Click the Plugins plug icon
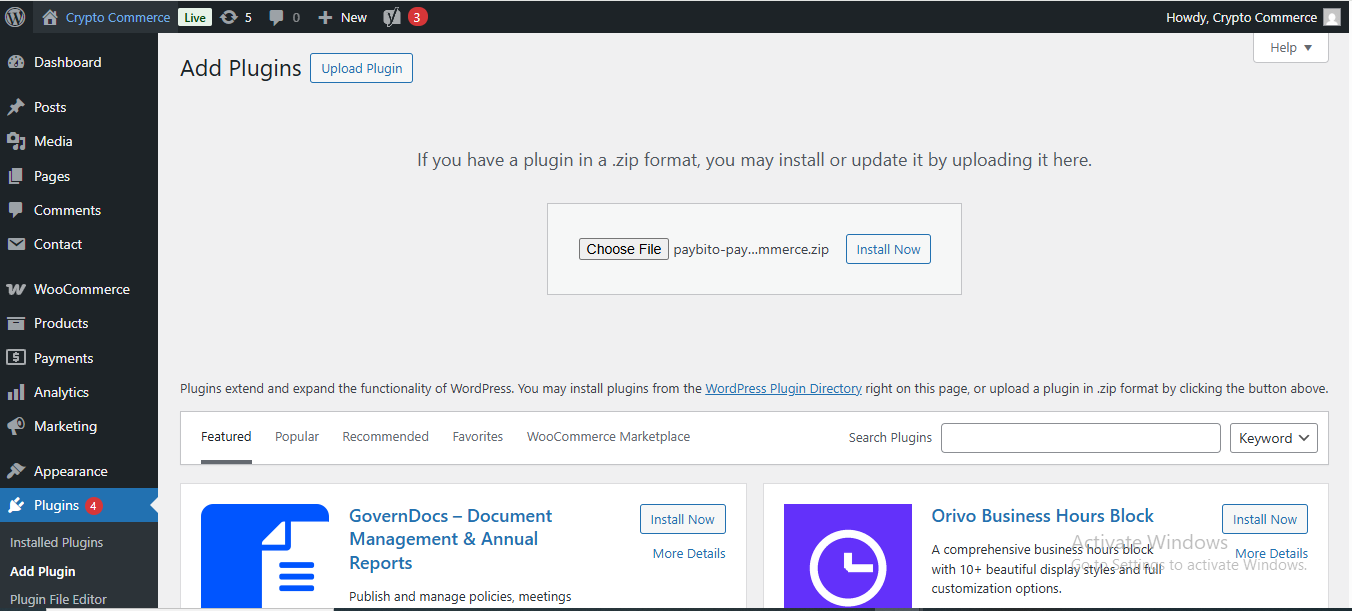Screen dimensions: 1352x611 (16, 505)
